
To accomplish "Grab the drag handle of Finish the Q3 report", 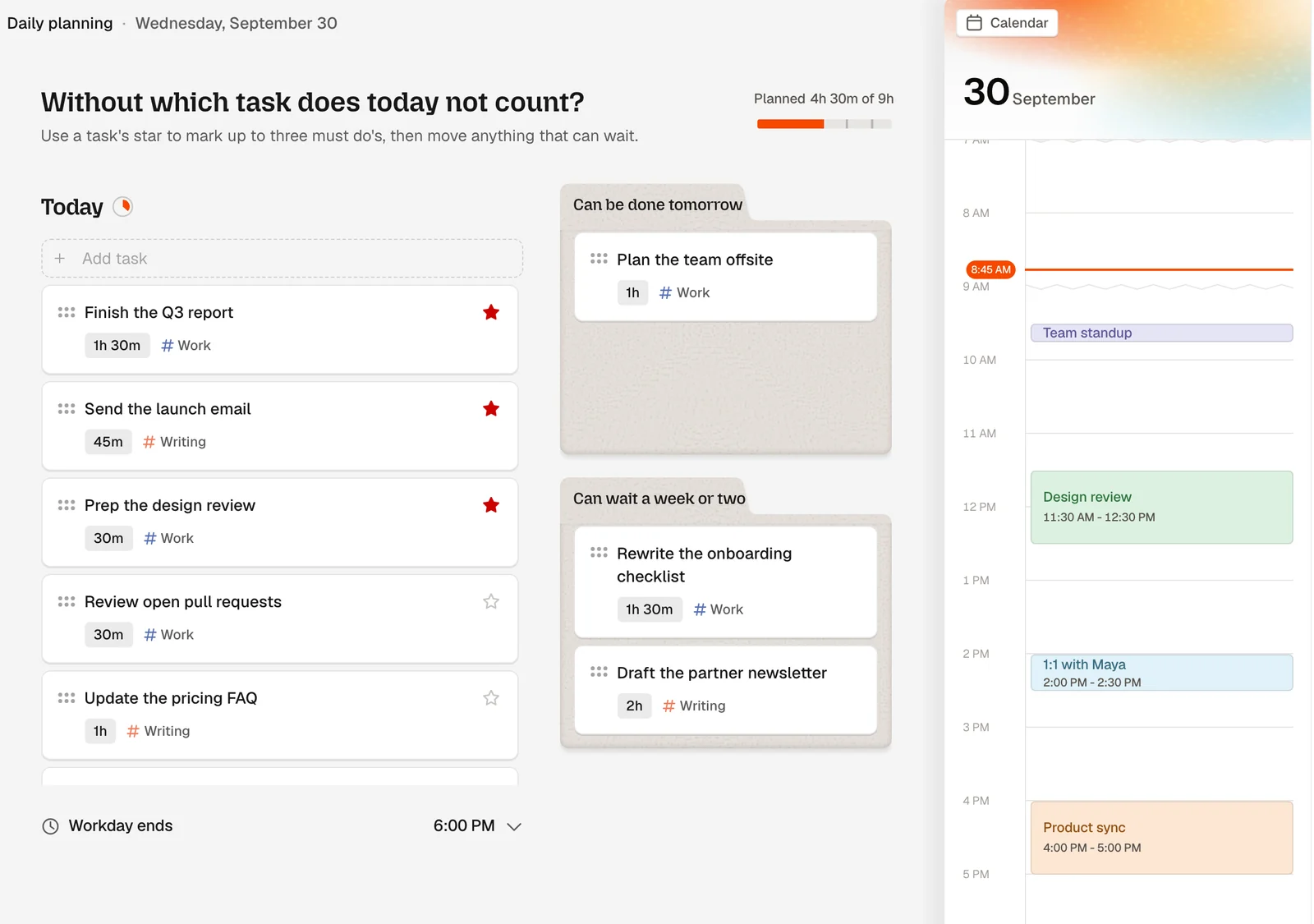I will tap(67, 312).
